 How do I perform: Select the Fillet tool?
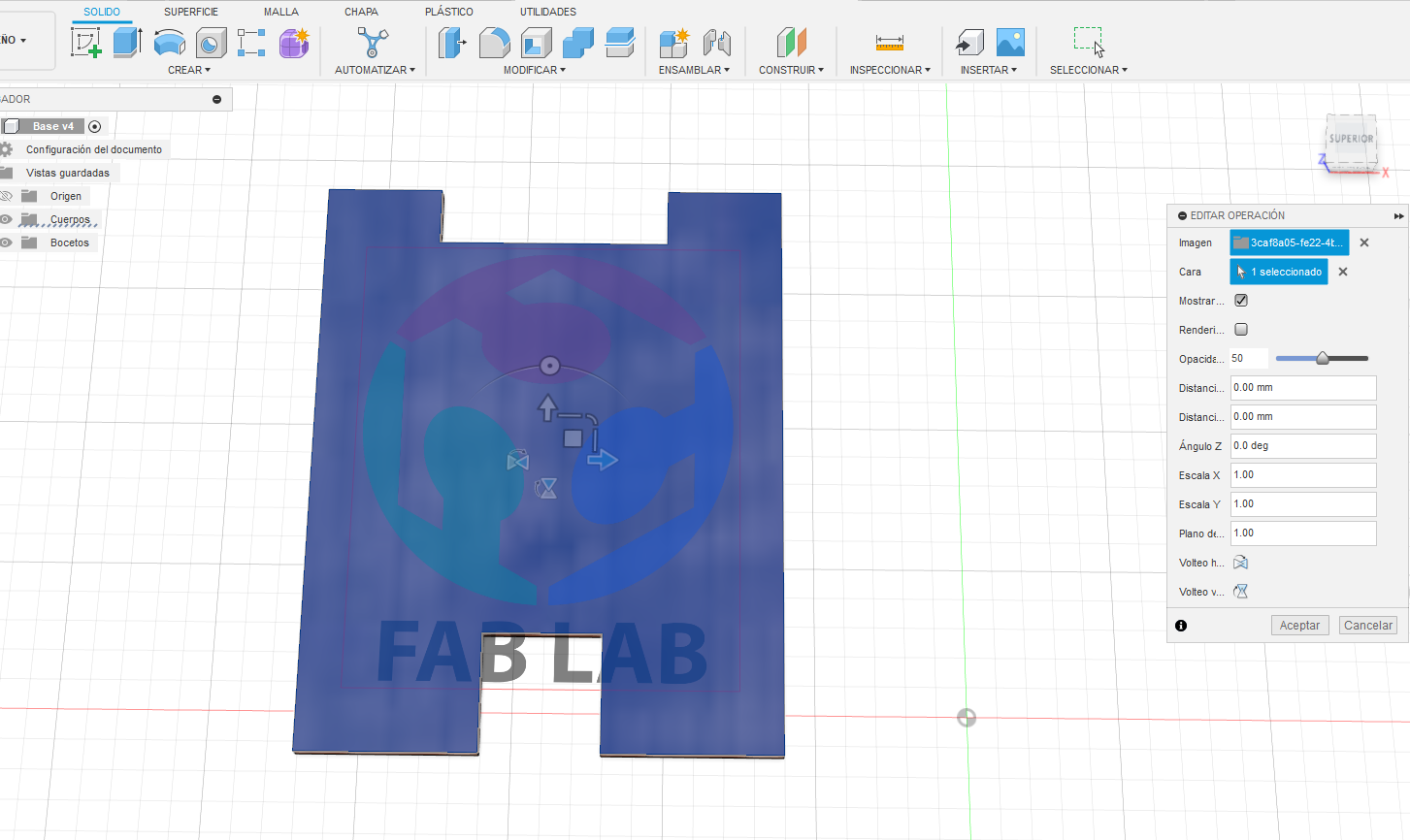[x=494, y=43]
